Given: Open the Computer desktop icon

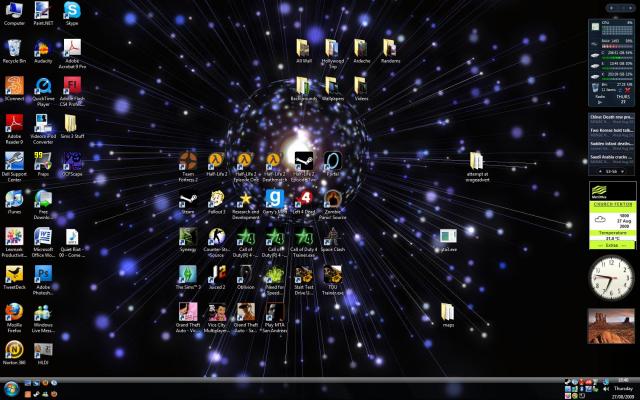Looking at the screenshot, I should click(14, 13).
